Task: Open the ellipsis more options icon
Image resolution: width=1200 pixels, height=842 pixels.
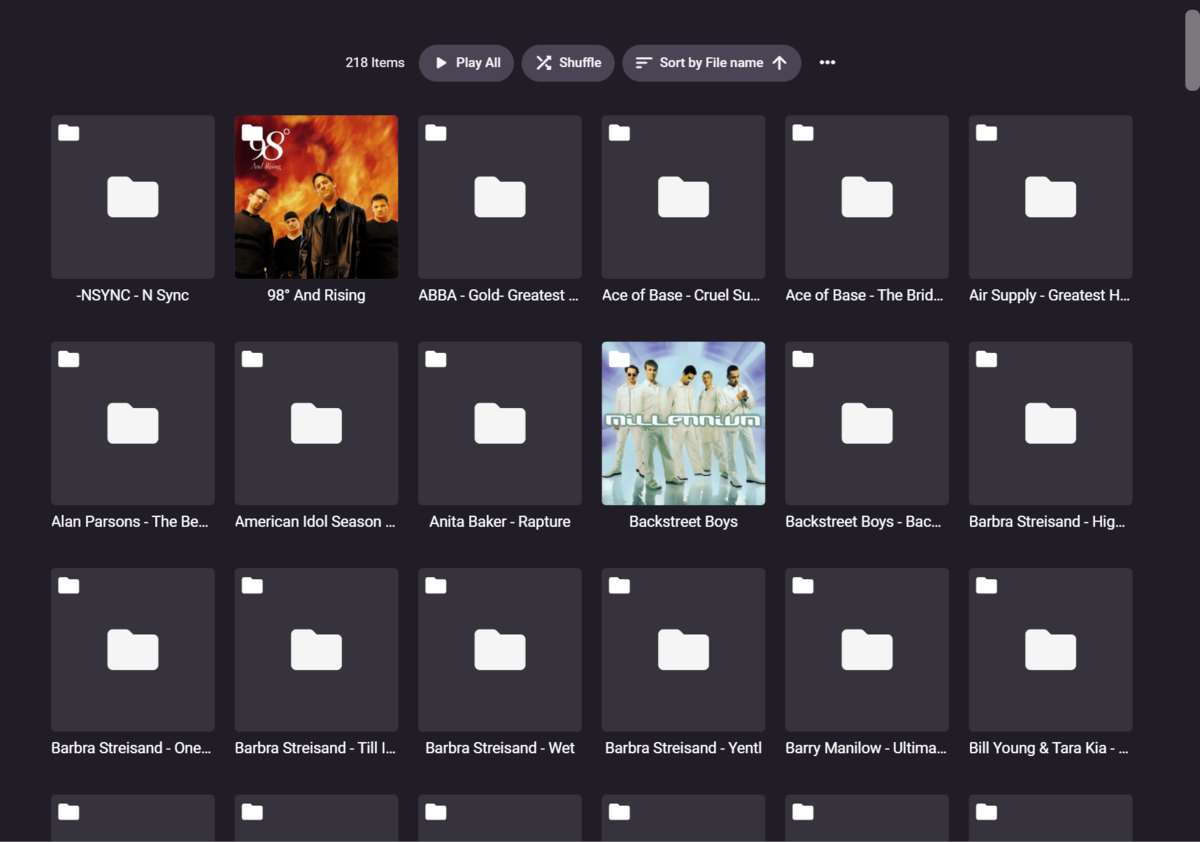Action: [827, 62]
